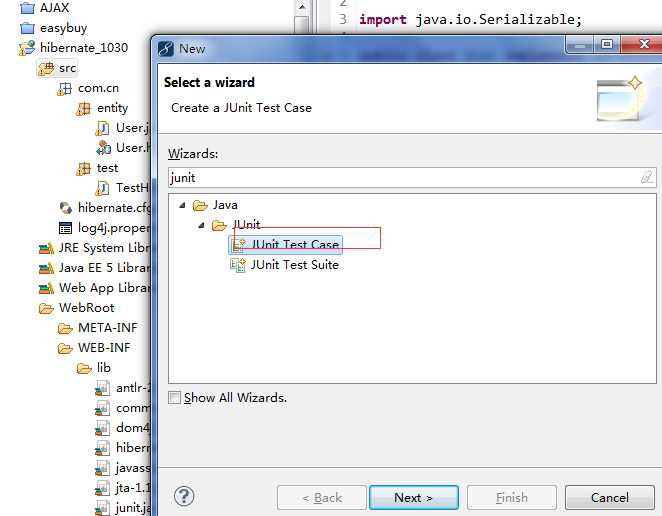Click the META-INF folder icon
Viewport: 662px width, 516px height.
[65, 328]
